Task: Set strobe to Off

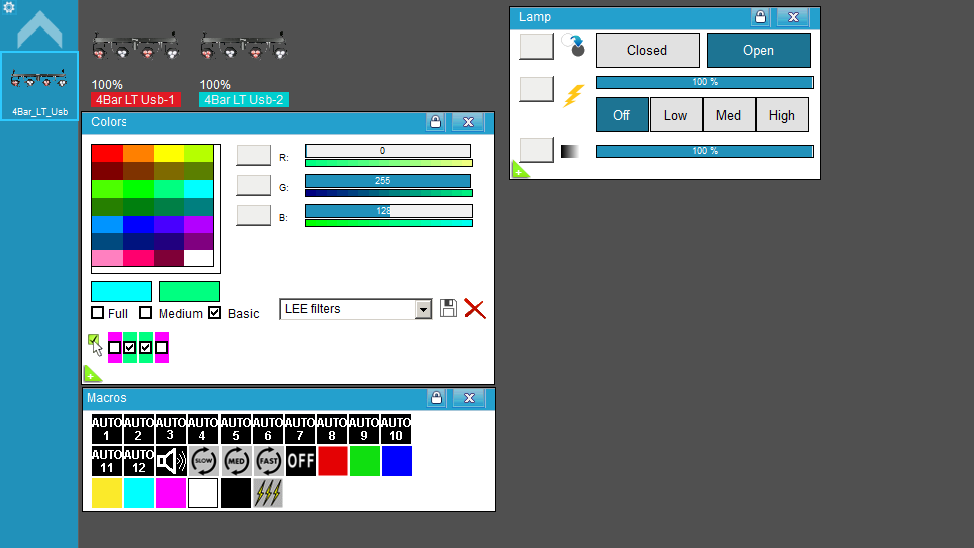Action: coord(622,115)
